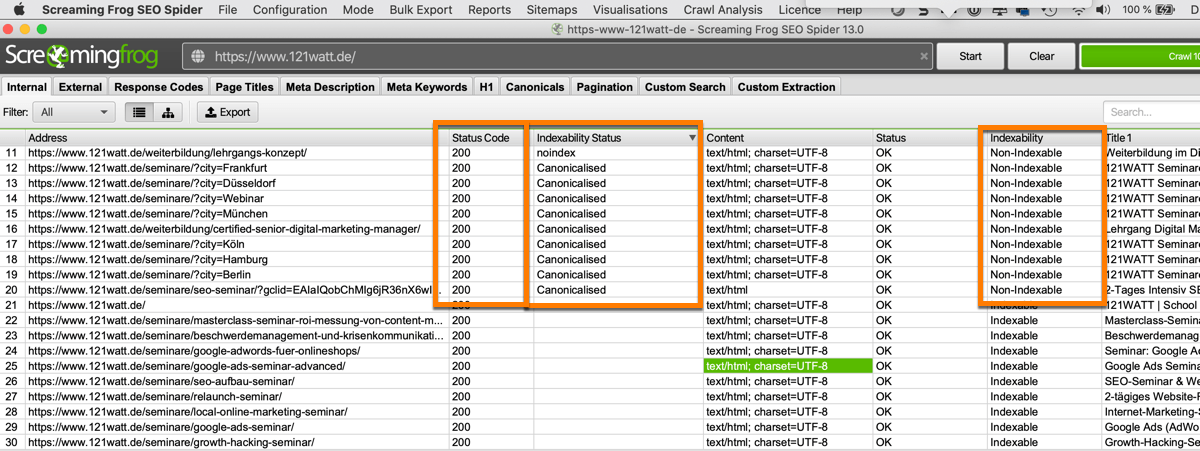Open the File menu
1200x451 pixels.
tap(227, 10)
